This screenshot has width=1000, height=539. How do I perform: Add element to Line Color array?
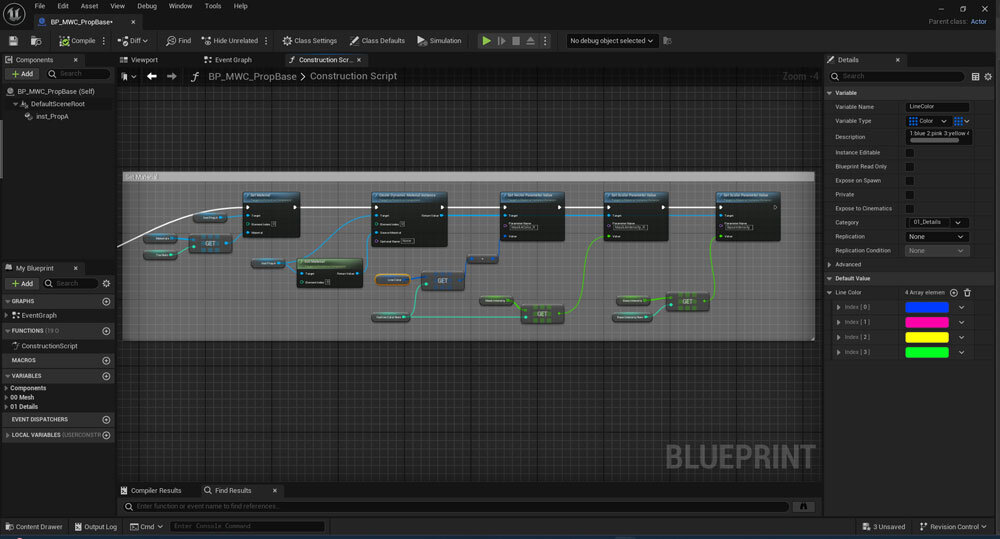click(953, 293)
